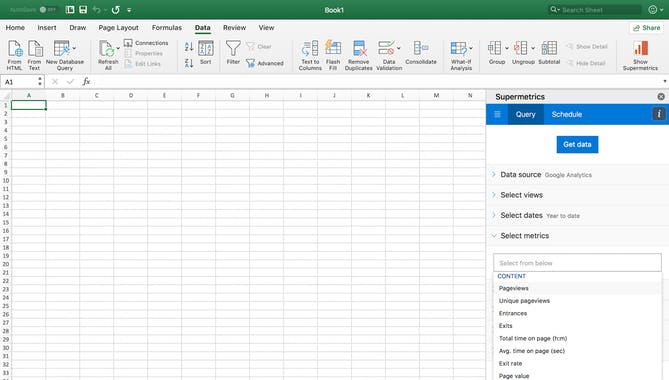
Task: Select the Query tab in Supermetrics
Action: click(x=525, y=114)
